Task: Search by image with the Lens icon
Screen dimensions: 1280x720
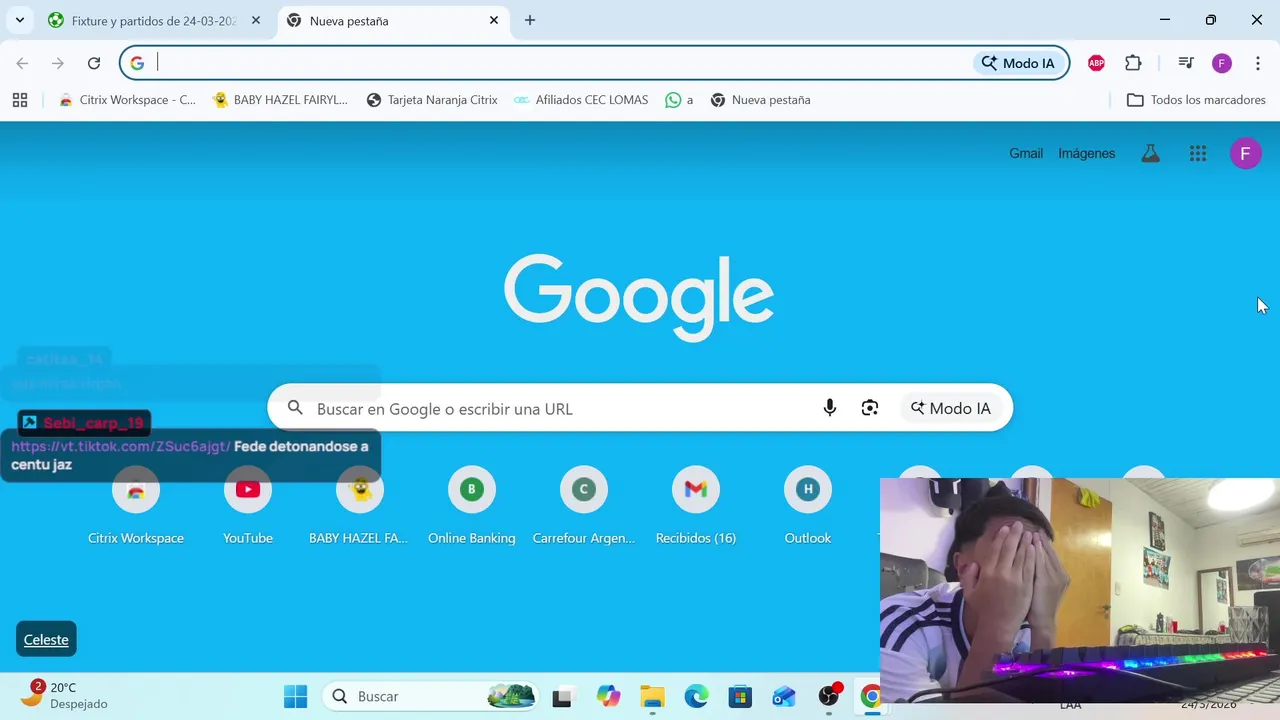Action: 870,408
